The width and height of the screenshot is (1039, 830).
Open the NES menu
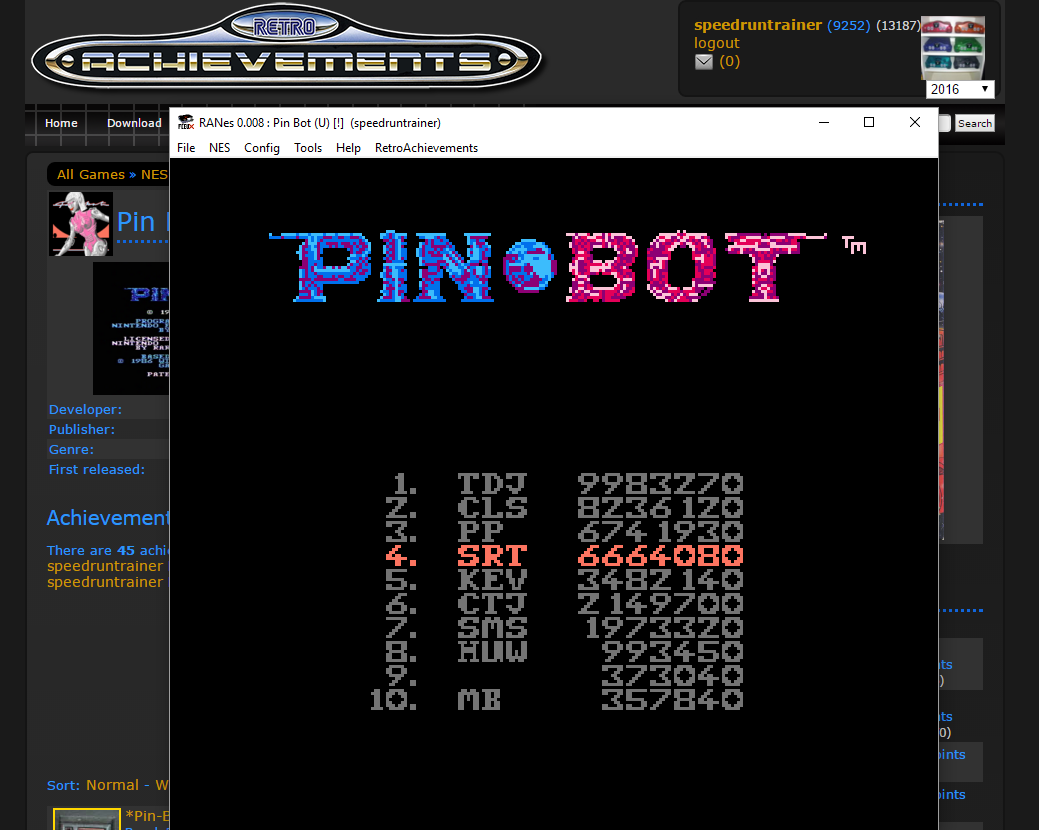pos(219,148)
